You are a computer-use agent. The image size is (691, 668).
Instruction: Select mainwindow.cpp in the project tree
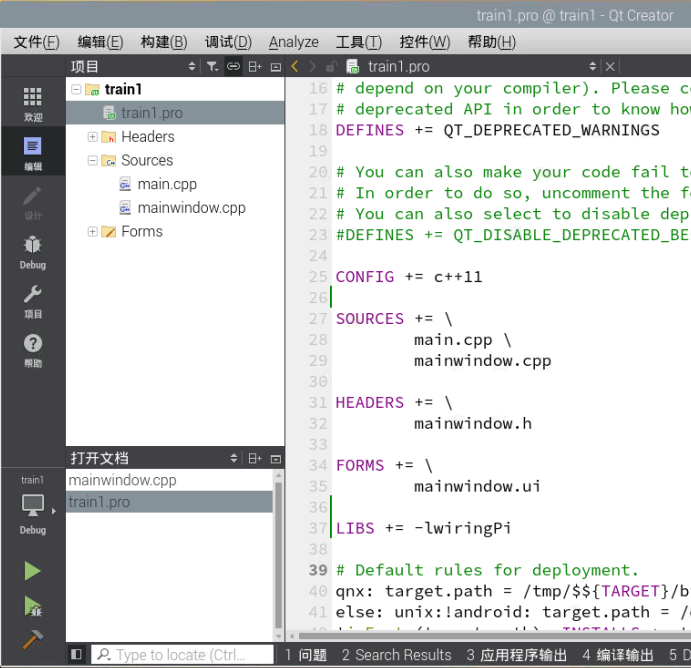pos(191,208)
